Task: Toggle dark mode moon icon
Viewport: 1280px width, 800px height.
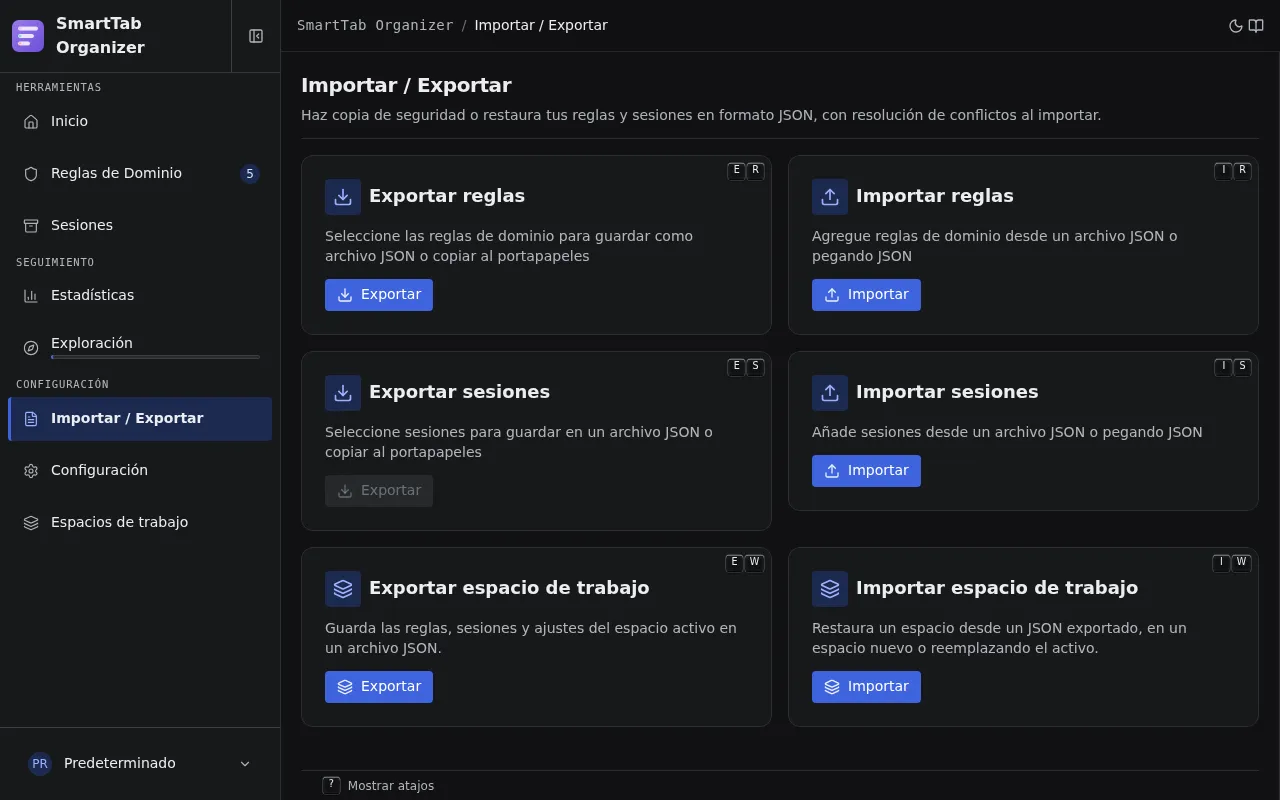Action: [1236, 26]
